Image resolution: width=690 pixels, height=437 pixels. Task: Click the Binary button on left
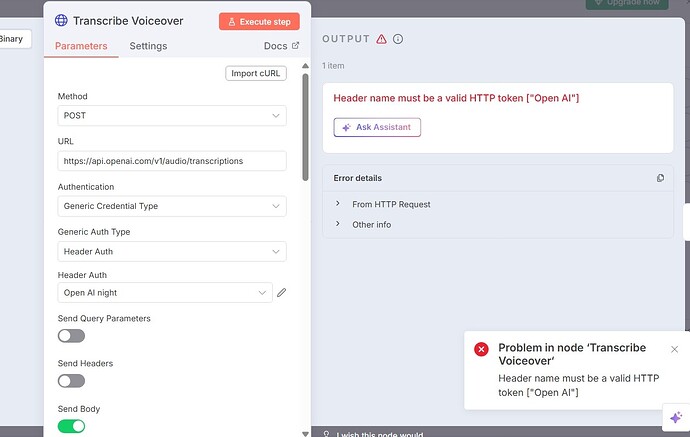pyautogui.click(x=15, y=39)
